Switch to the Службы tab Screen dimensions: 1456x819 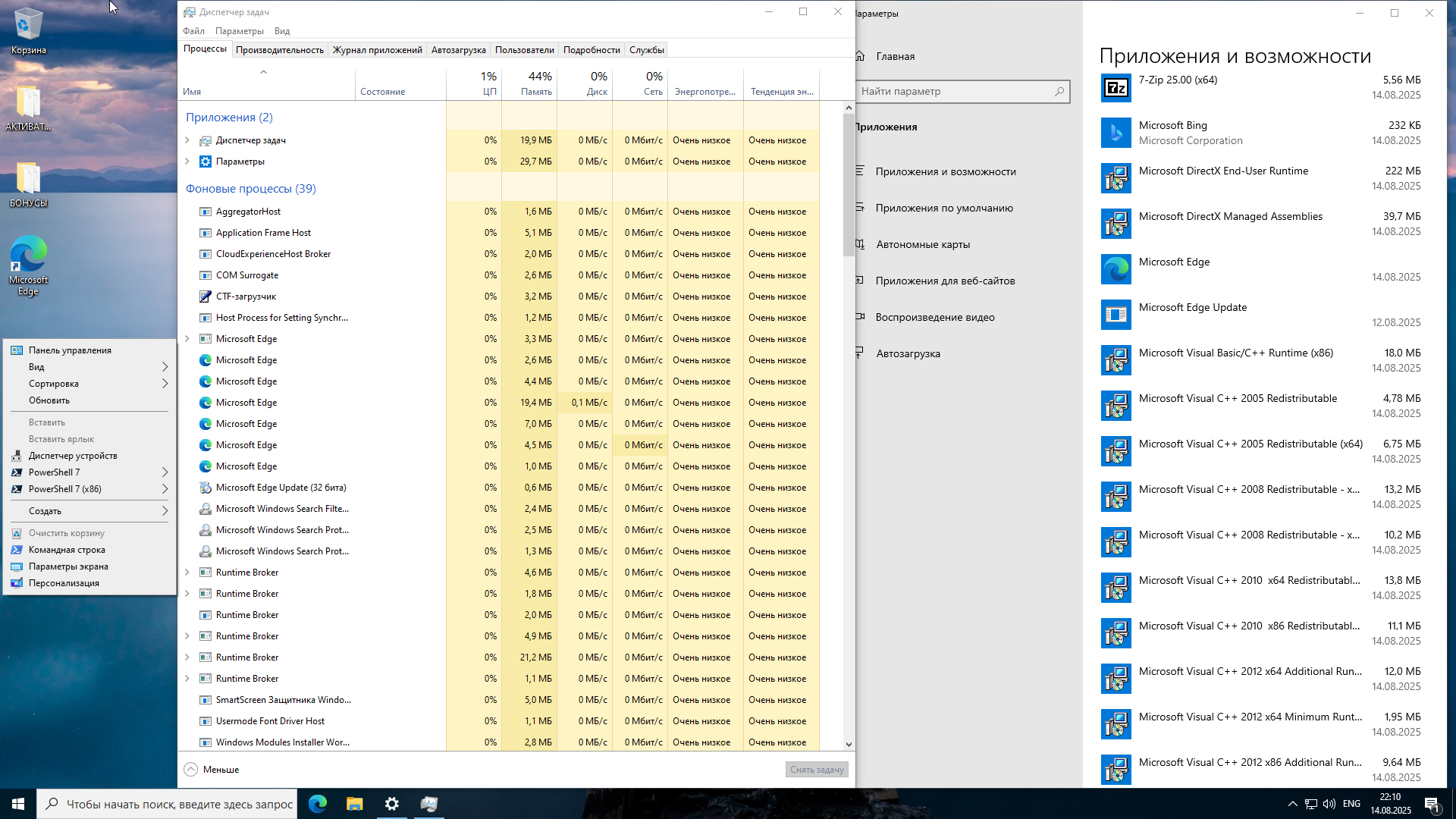tap(647, 50)
